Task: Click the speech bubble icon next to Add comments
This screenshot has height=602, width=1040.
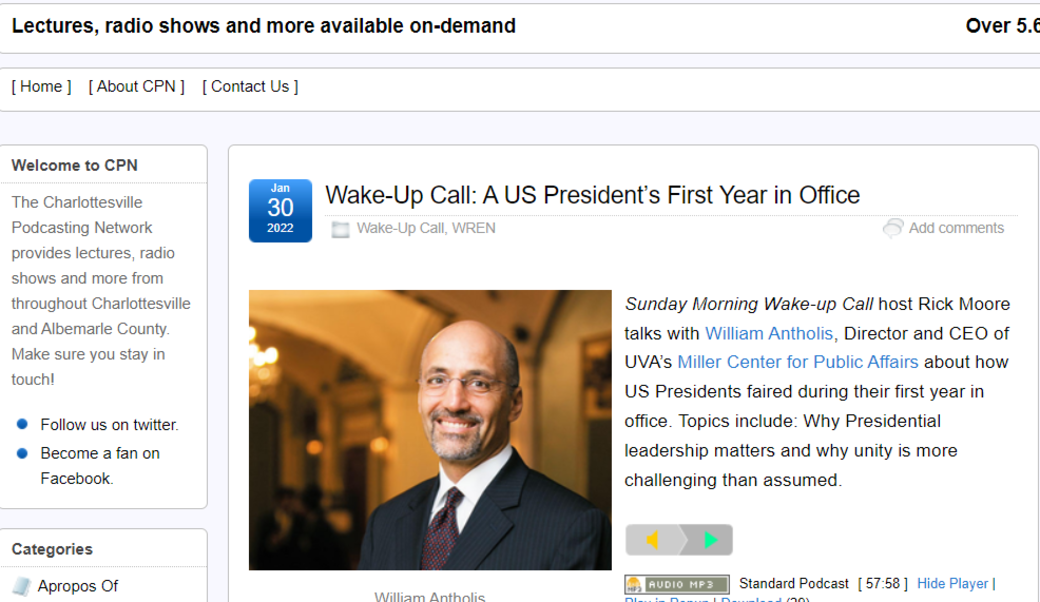Action: (x=893, y=228)
